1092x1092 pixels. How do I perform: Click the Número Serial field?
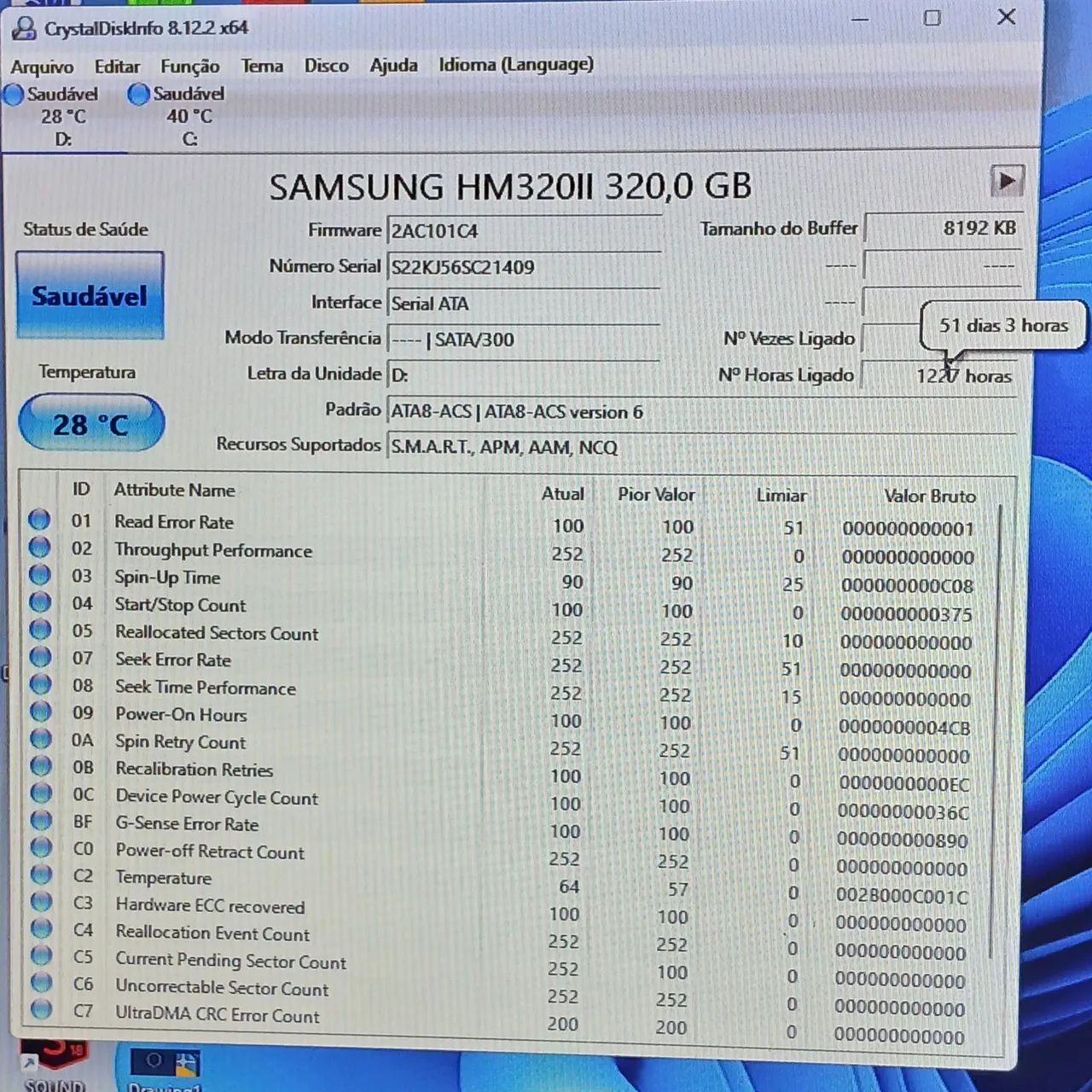tap(524, 267)
